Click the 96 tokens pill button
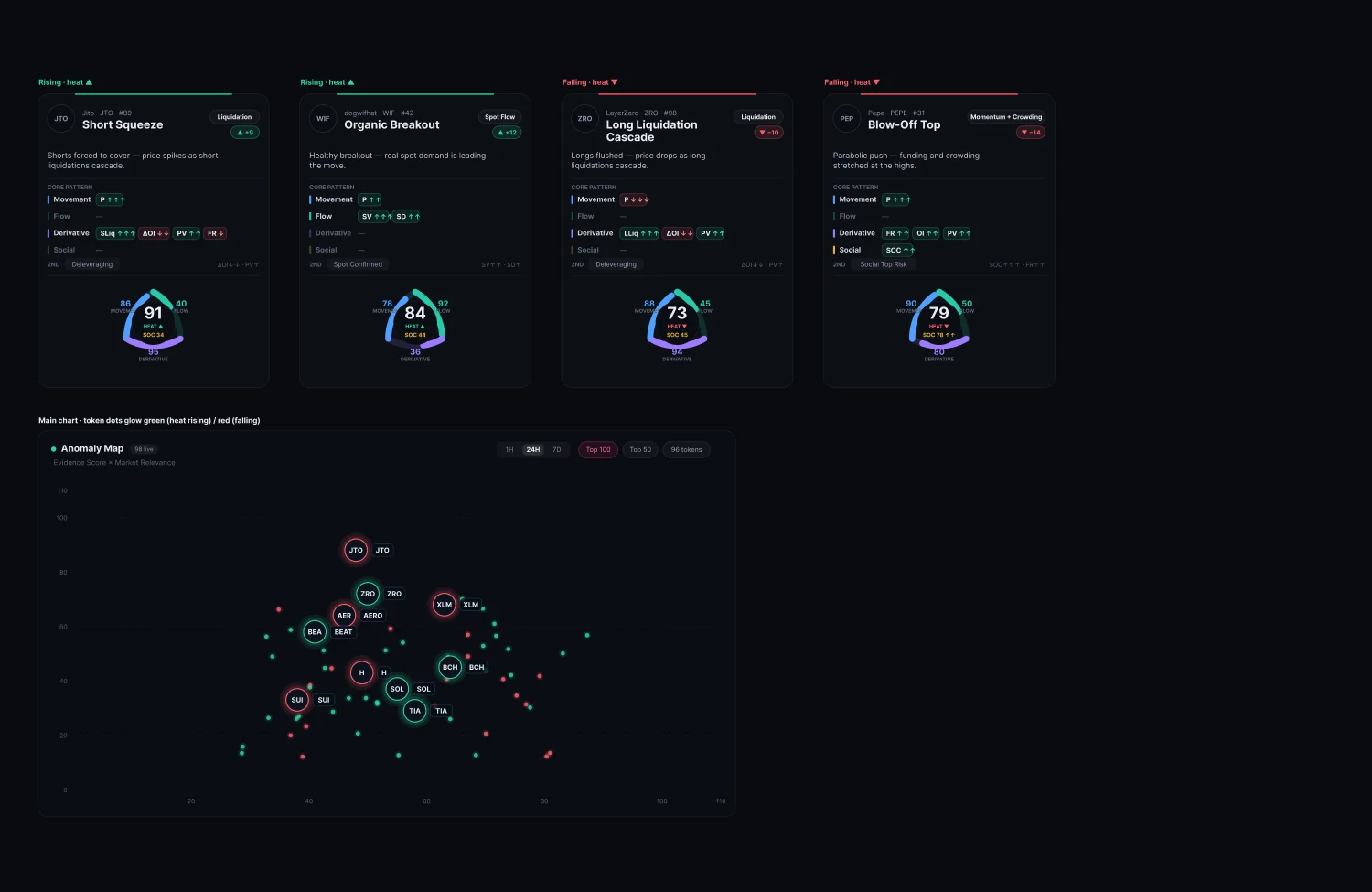This screenshot has width=1372, height=892. 687,450
